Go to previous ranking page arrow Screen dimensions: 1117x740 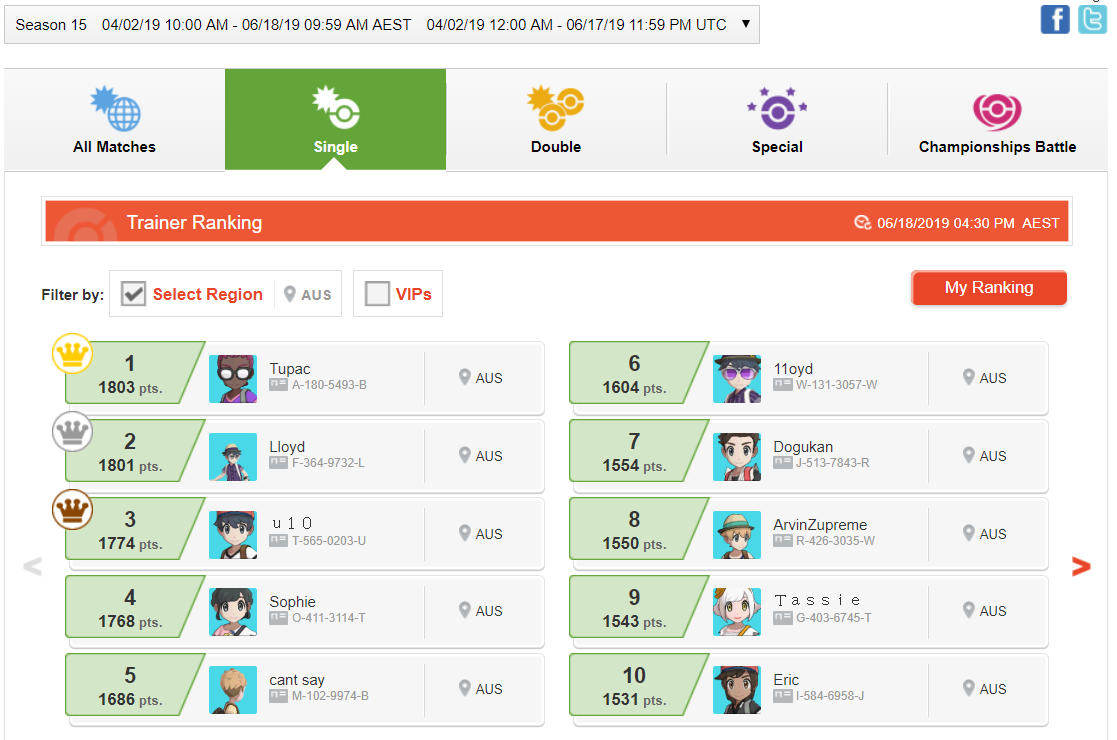click(x=32, y=566)
